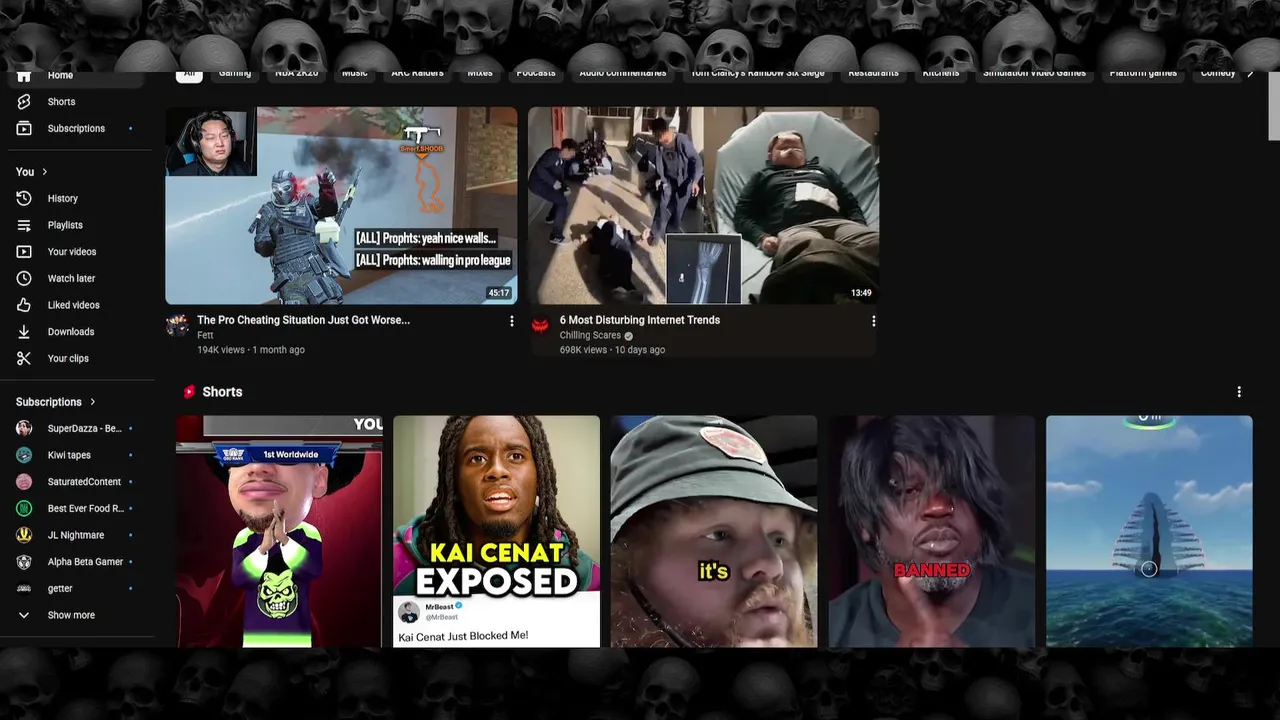Open Your clips with scissors icon

68,359
